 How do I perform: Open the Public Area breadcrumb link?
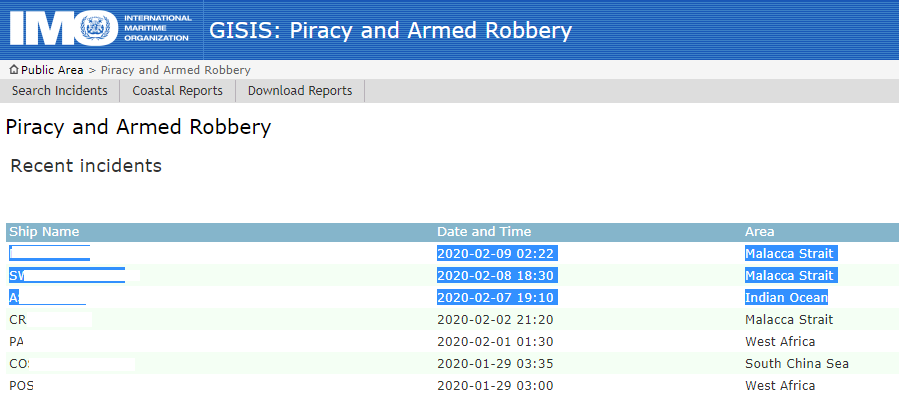click(52, 70)
